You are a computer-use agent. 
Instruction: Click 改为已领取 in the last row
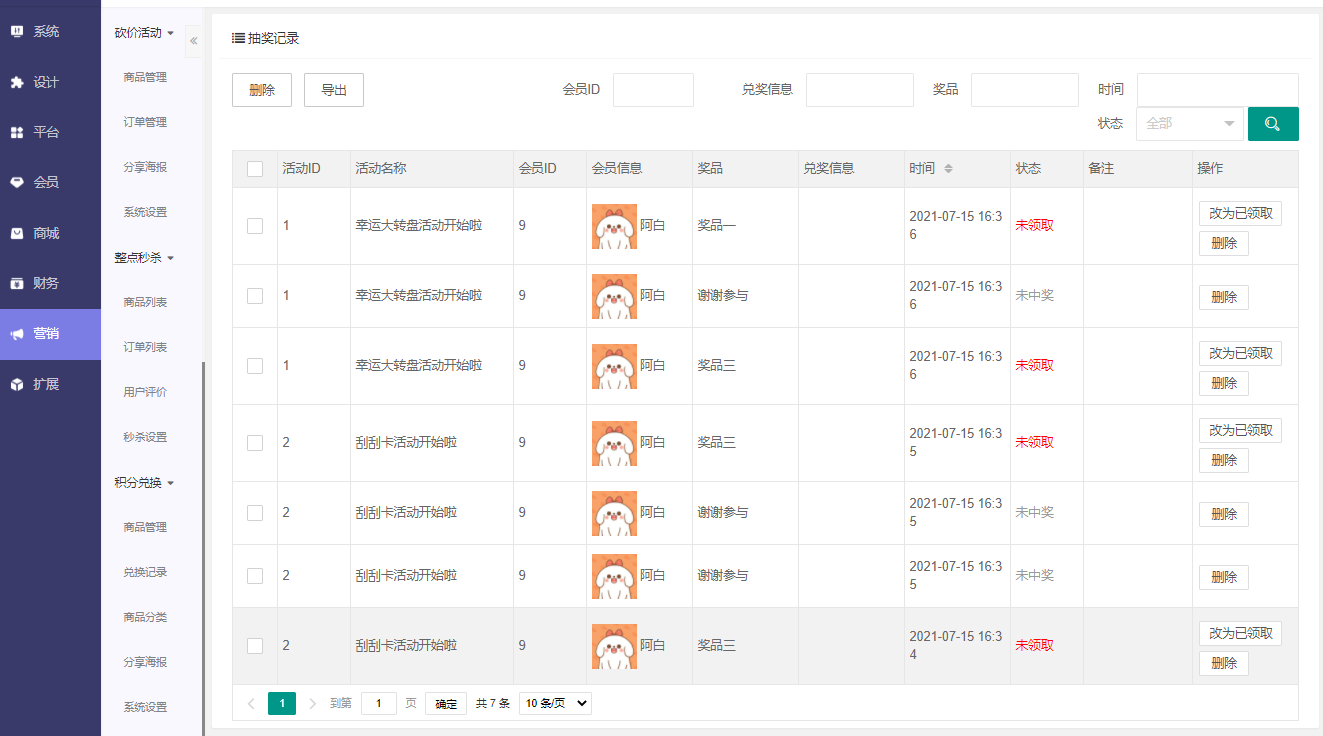pos(1240,633)
